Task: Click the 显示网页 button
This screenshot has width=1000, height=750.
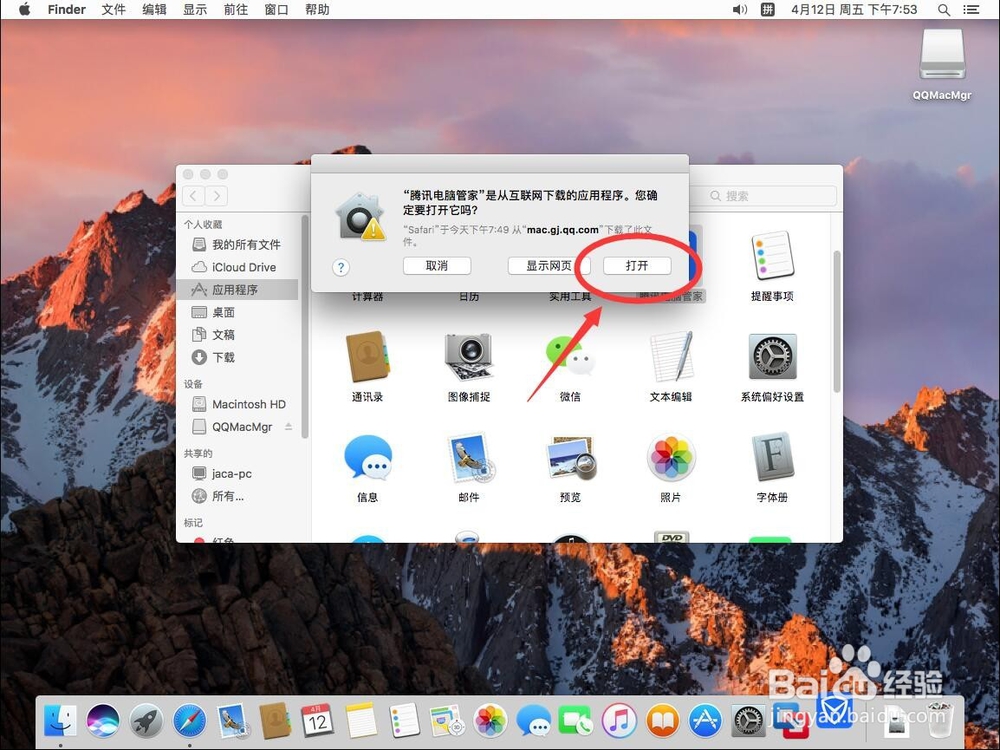Action: 548,266
